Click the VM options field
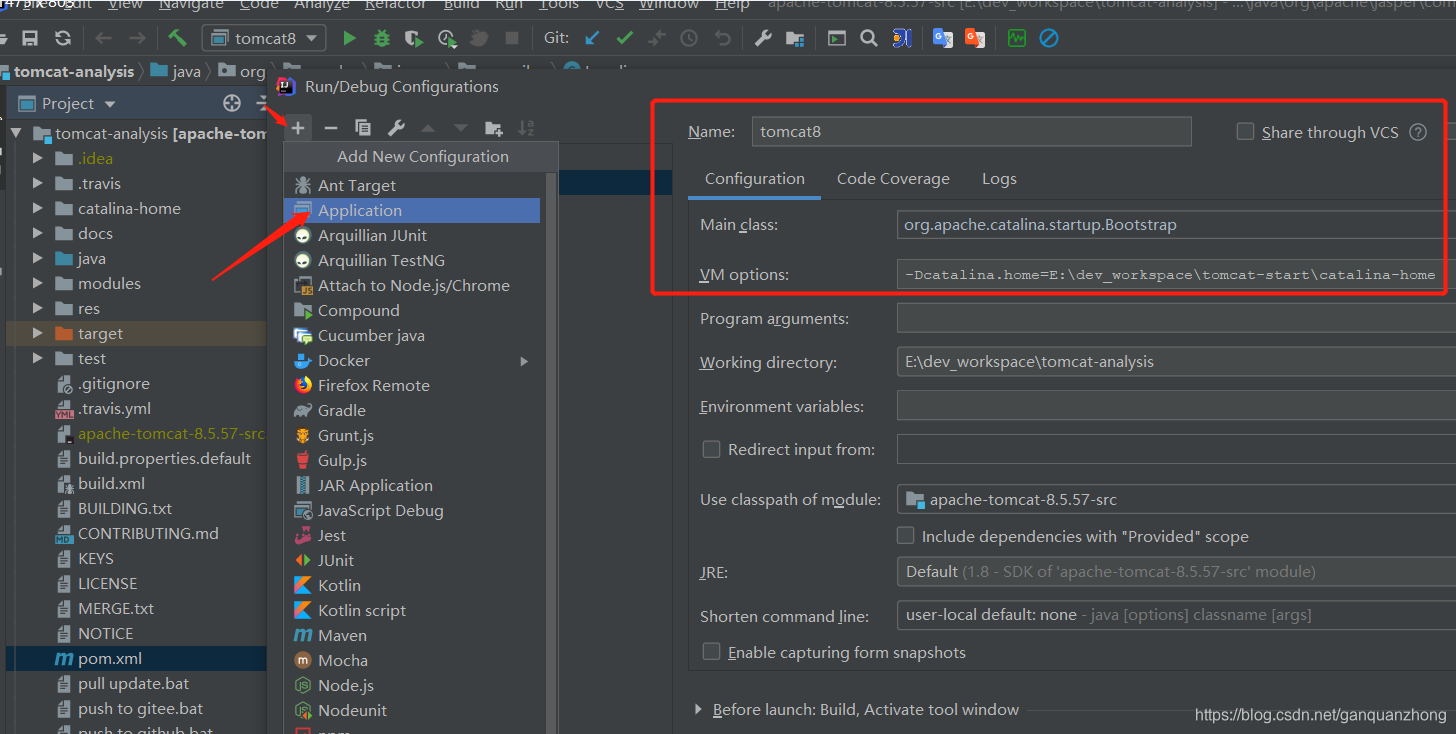The width and height of the screenshot is (1456, 734). pos(1176,274)
